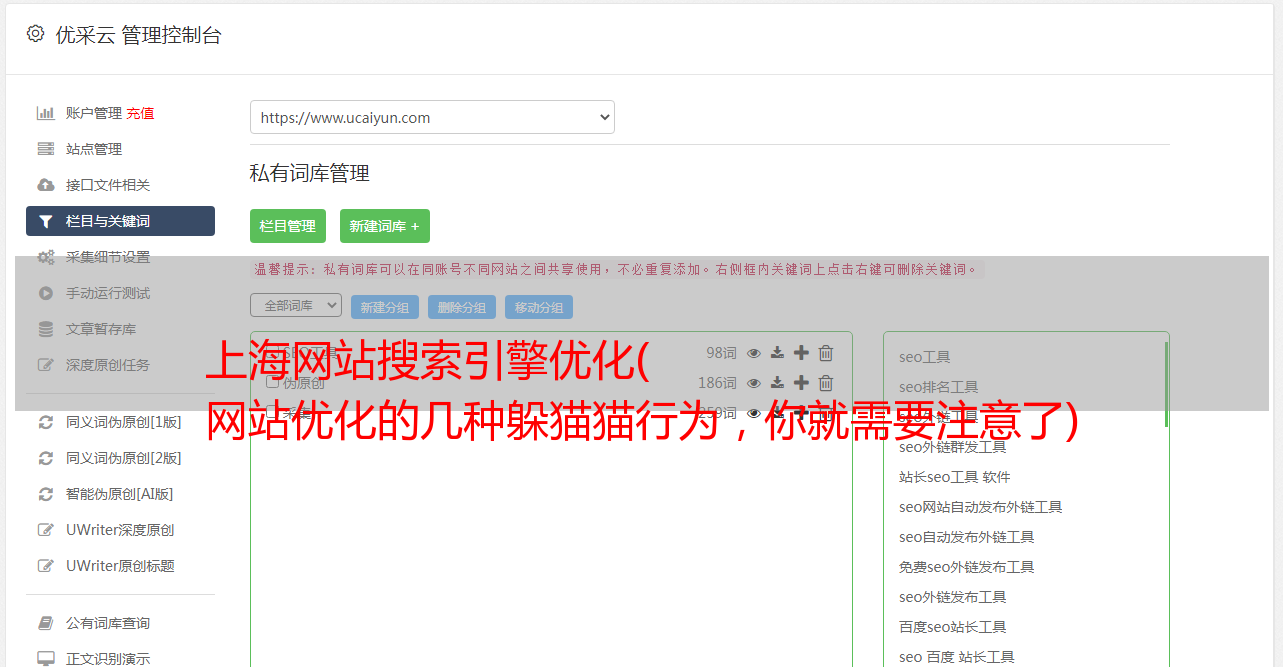Click the 删除分组 button
1283x667 pixels.
462,307
